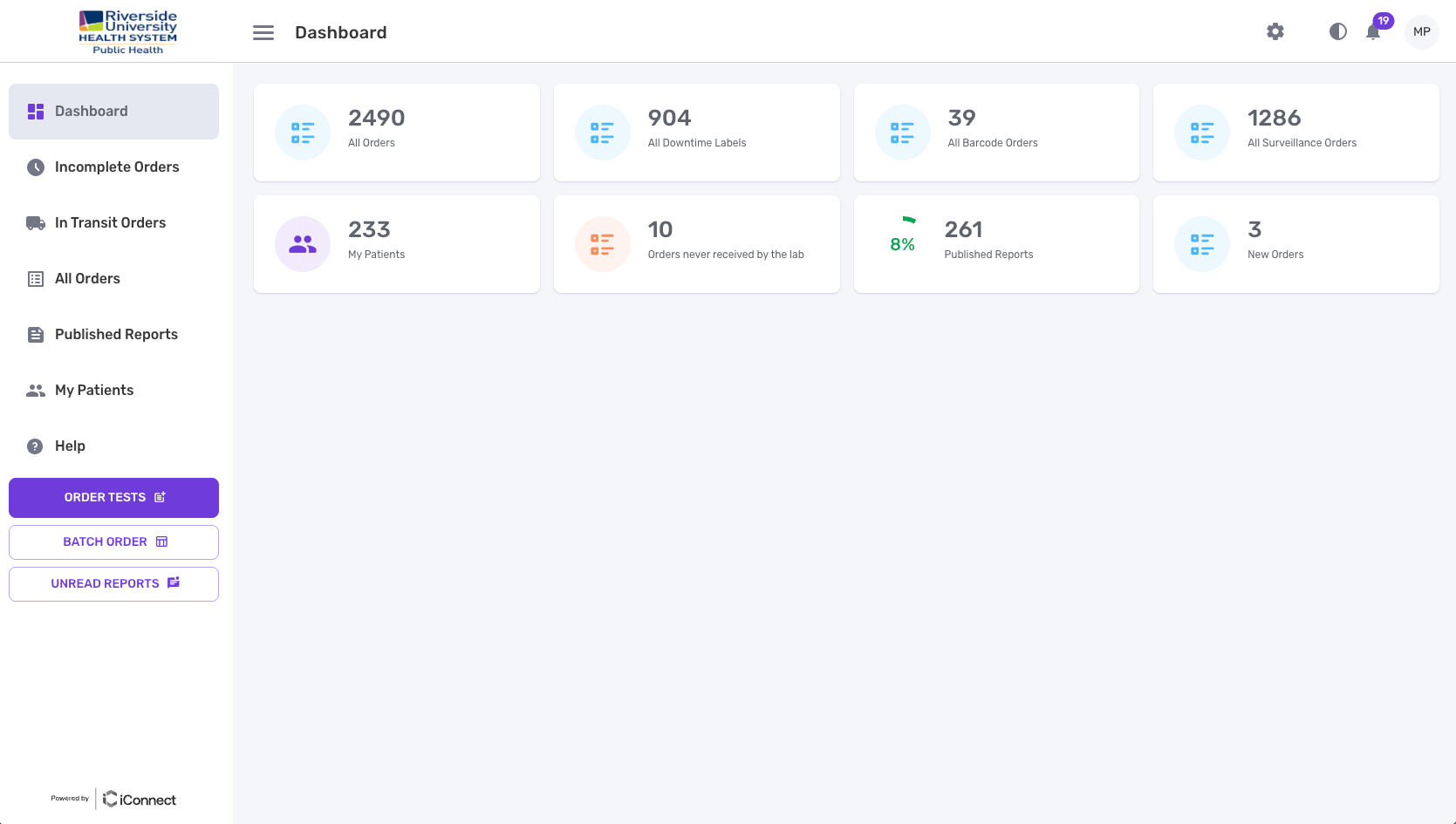Open Published Reports from the sidebar
Screen dimensions: 1456x824
click(116, 334)
